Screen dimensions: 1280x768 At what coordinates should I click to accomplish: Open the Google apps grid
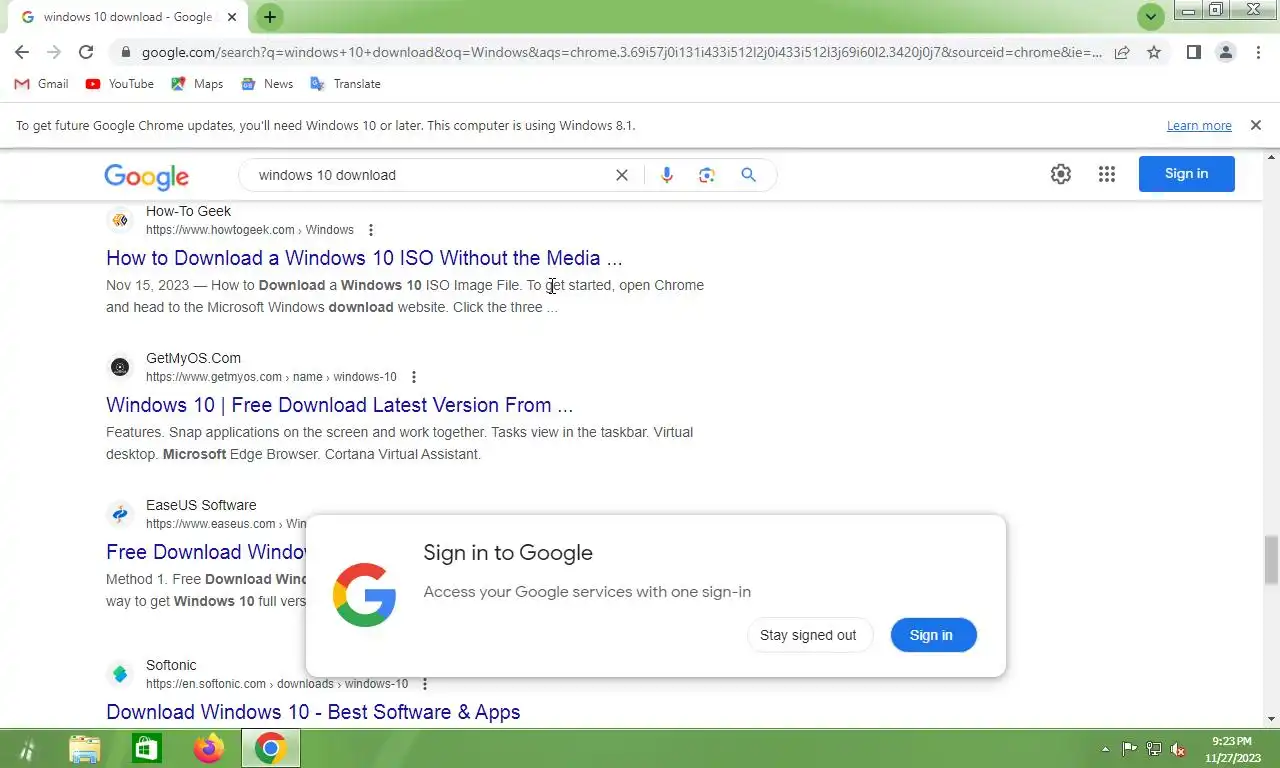tap(1106, 174)
